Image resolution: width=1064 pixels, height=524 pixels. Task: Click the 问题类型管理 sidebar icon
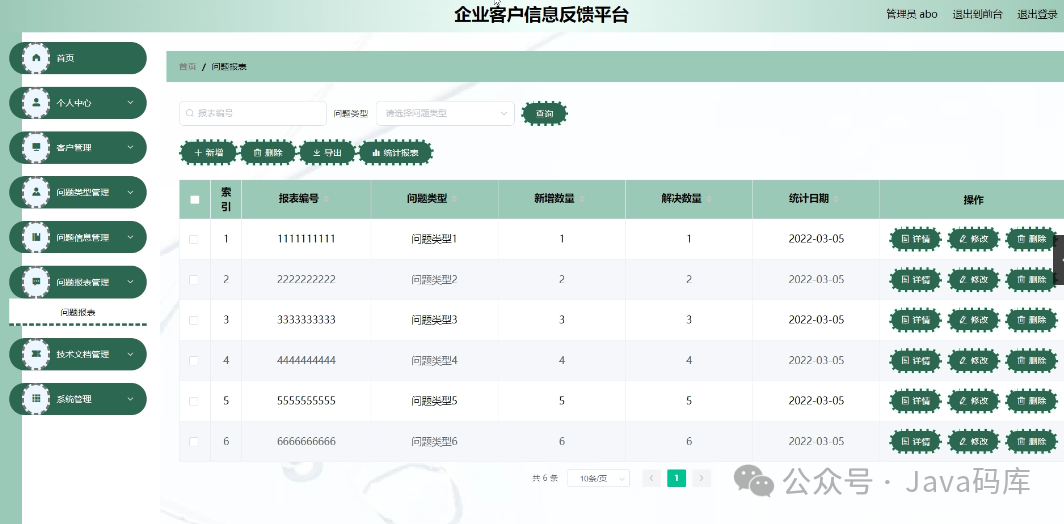pos(36,192)
